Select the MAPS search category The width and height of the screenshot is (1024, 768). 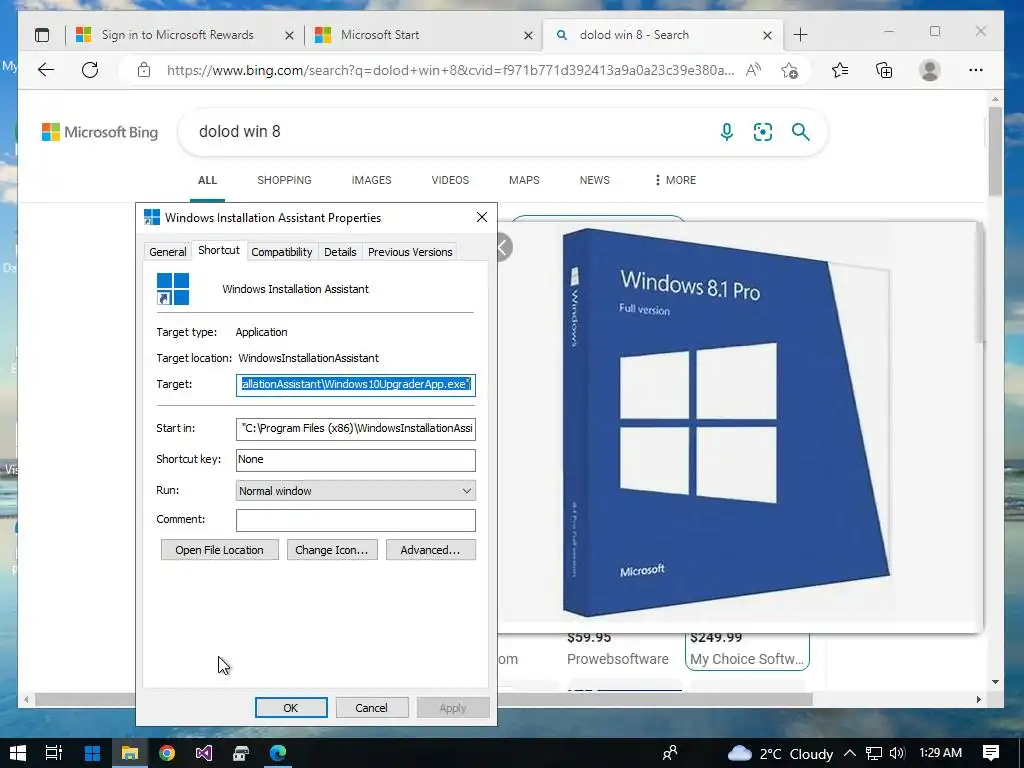(524, 180)
